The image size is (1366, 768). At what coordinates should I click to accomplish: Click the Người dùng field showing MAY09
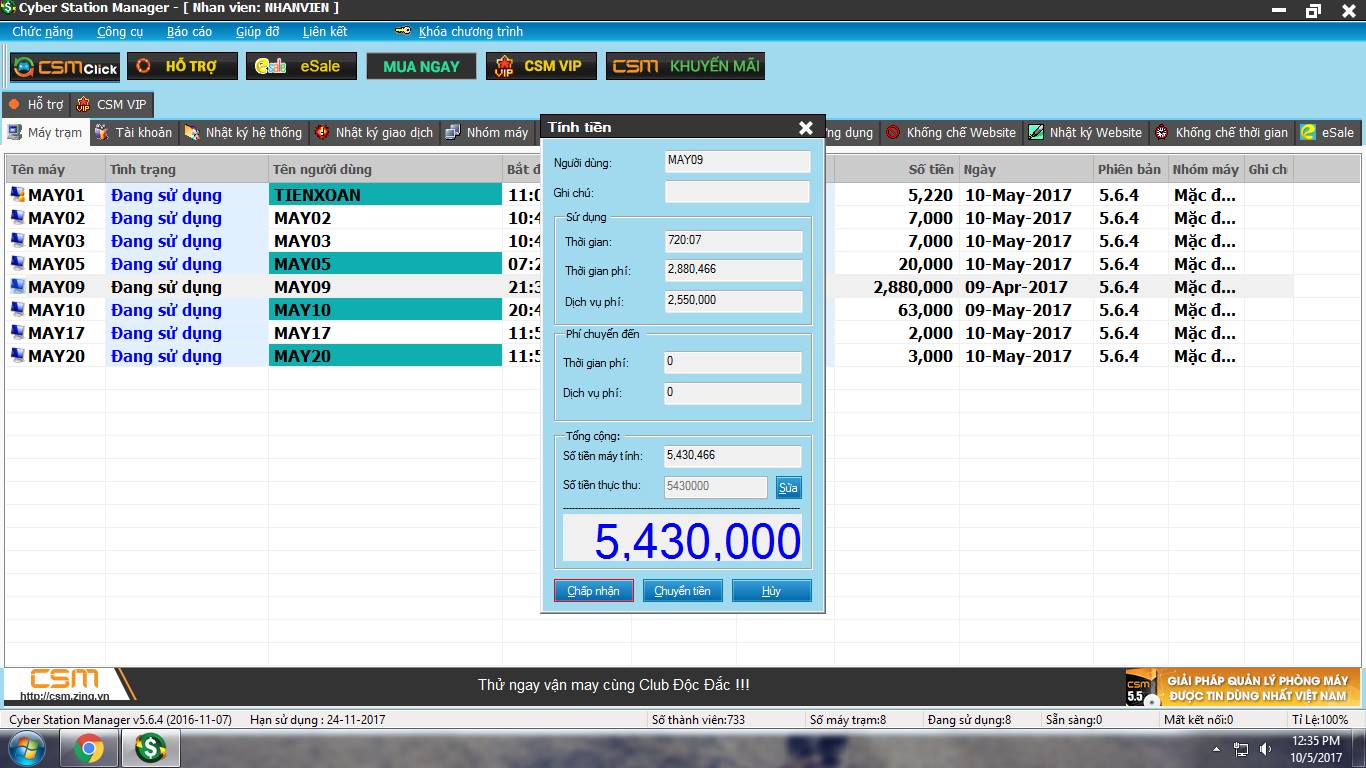pyautogui.click(x=737, y=162)
